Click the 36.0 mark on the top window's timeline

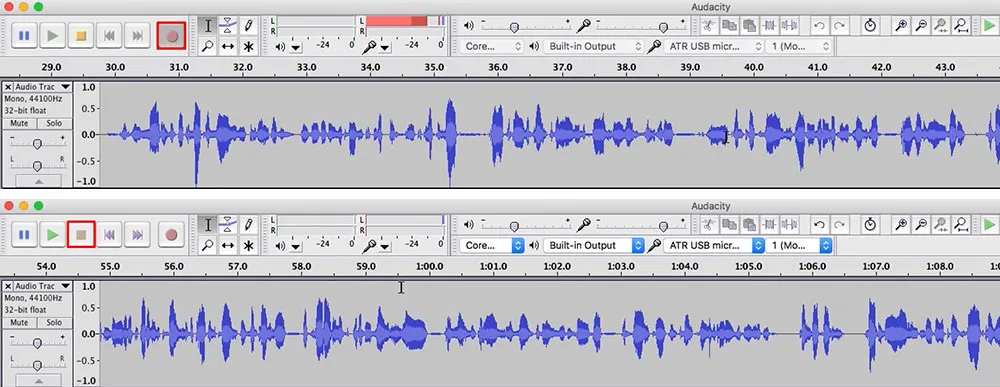[x=497, y=68]
